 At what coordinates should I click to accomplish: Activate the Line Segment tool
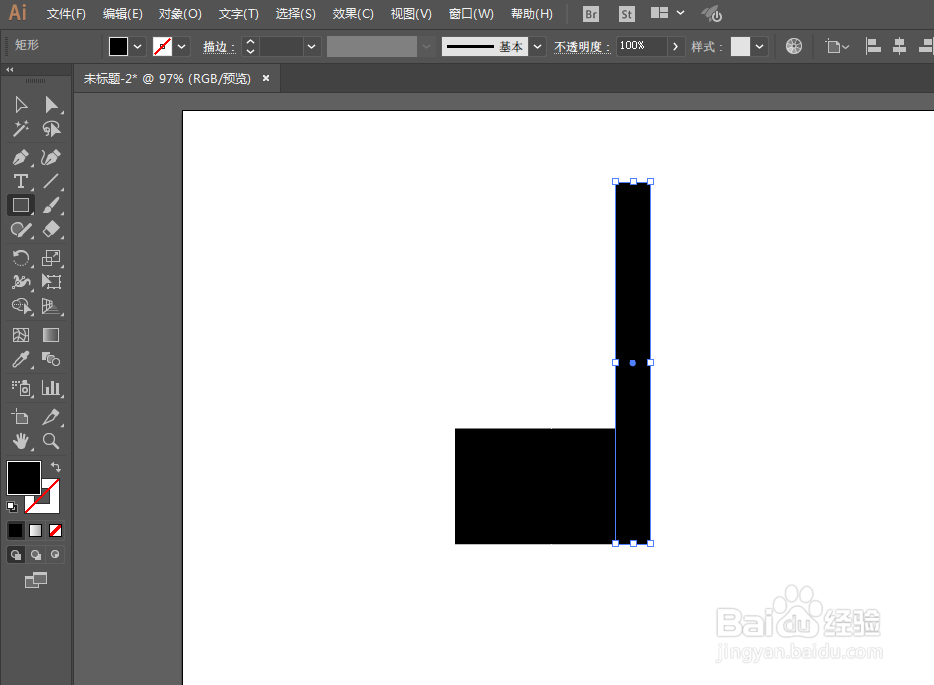(x=51, y=181)
